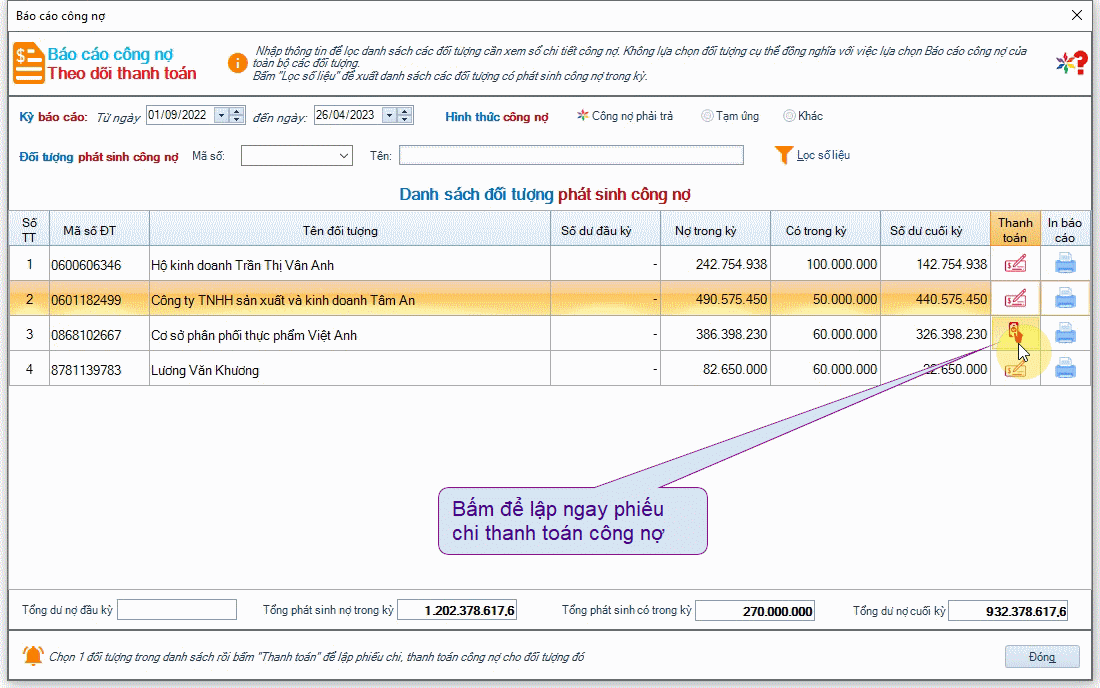
Task: Select row for Lương Văn Khương
Action: pyautogui.click(x=350, y=370)
